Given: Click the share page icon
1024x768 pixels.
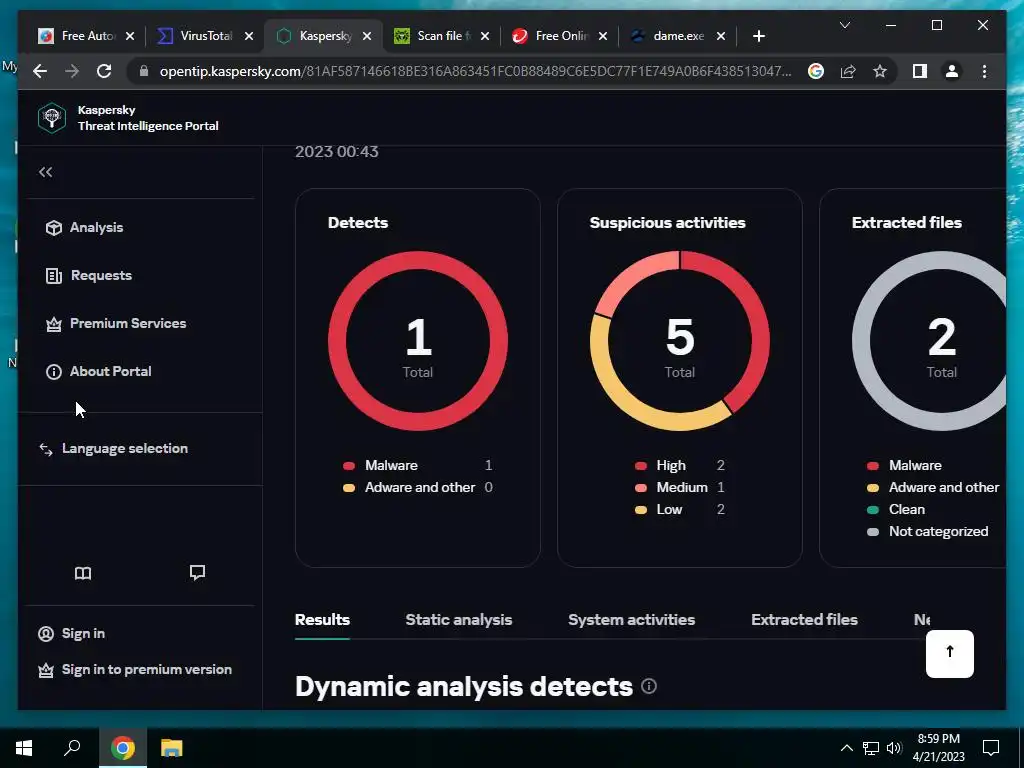Looking at the screenshot, I should coord(848,71).
